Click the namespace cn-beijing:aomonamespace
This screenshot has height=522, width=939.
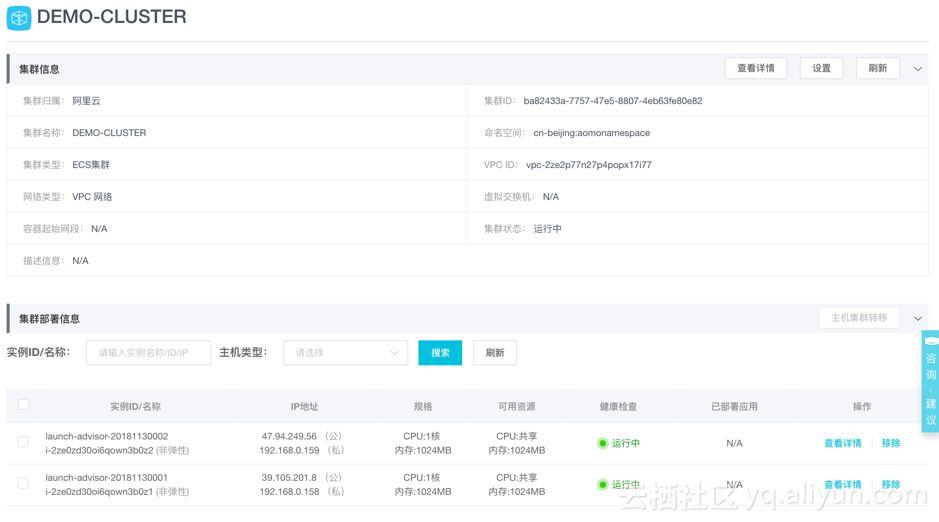click(x=592, y=133)
